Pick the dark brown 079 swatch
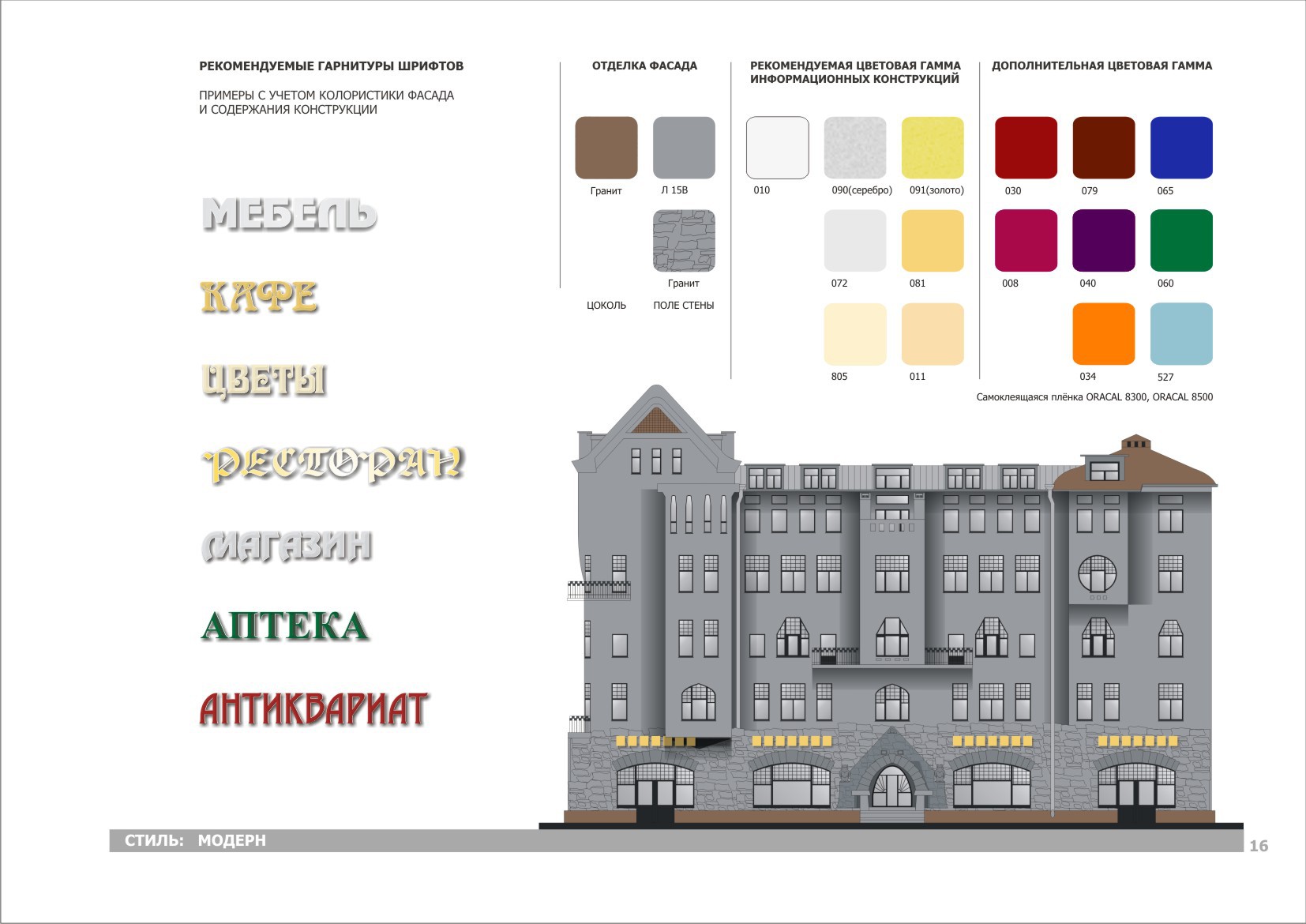Image resolution: width=1306 pixels, height=924 pixels. click(1104, 148)
